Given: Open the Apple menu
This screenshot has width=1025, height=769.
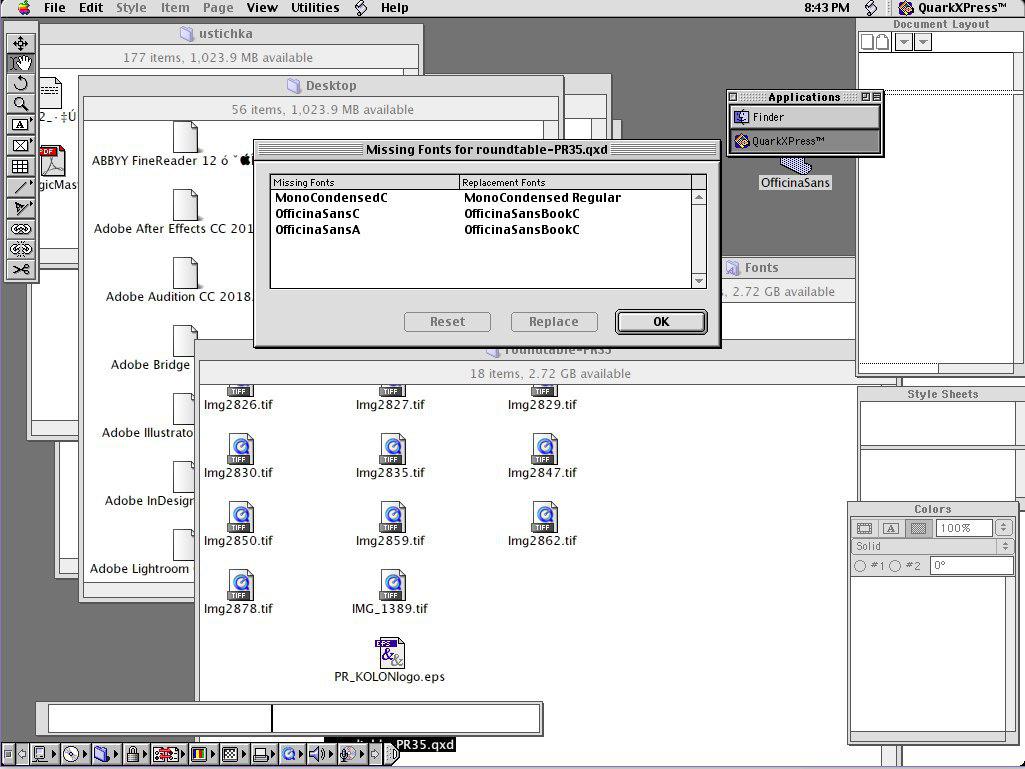Looking at the screenshot, I should pyautogui.click(x=24, y=8).
